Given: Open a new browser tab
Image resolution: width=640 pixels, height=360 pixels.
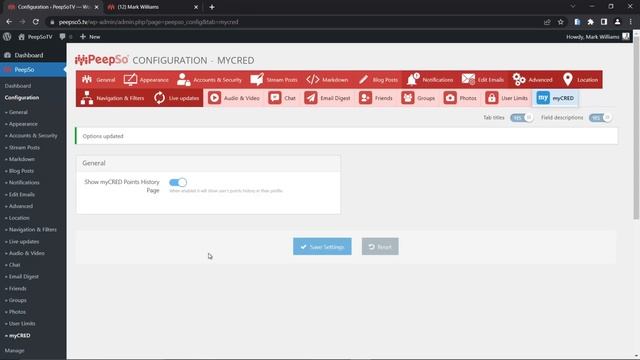Looking at the screenshot, I should click(211, 7).
